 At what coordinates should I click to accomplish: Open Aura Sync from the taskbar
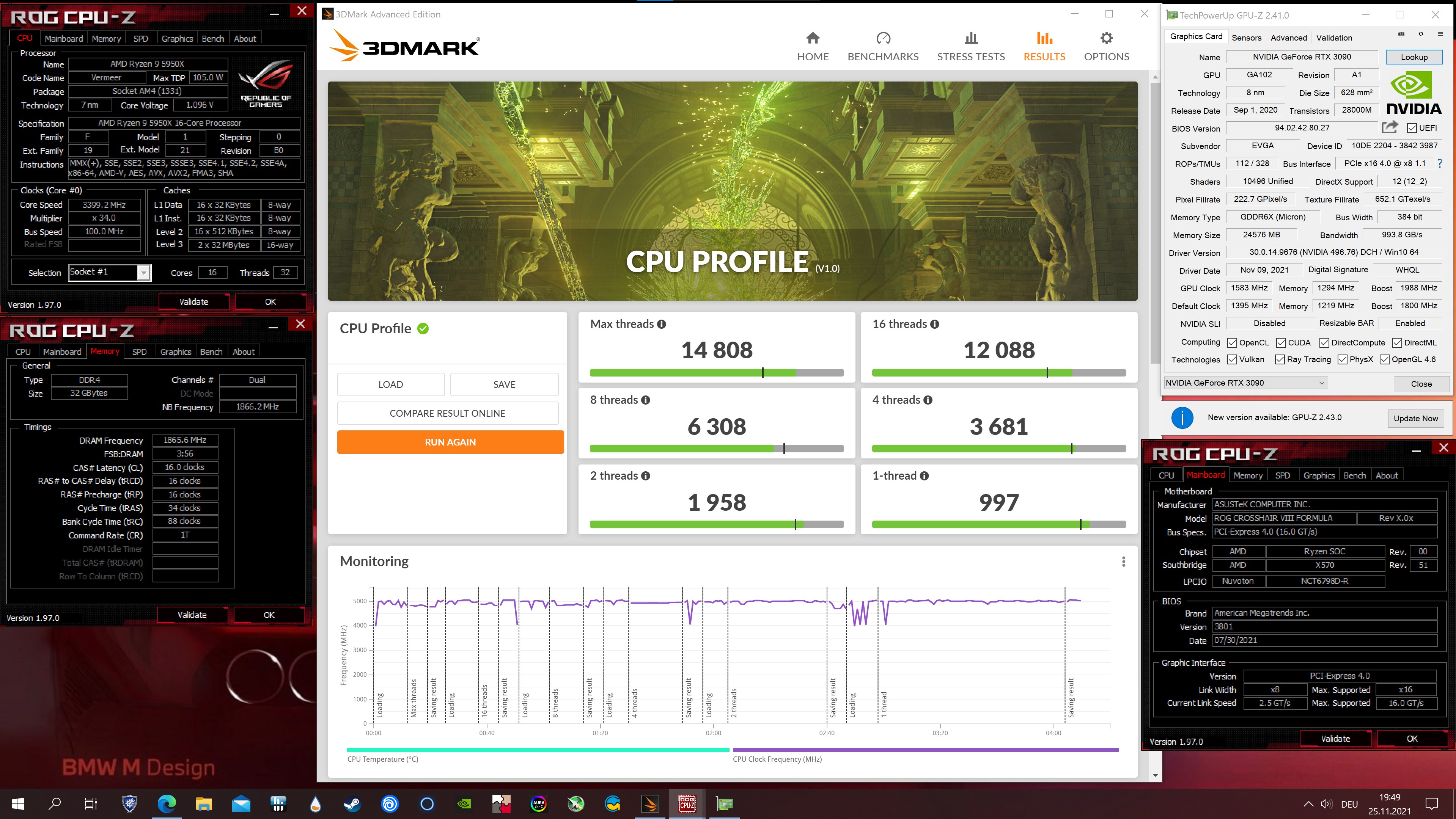click(538, 803)
